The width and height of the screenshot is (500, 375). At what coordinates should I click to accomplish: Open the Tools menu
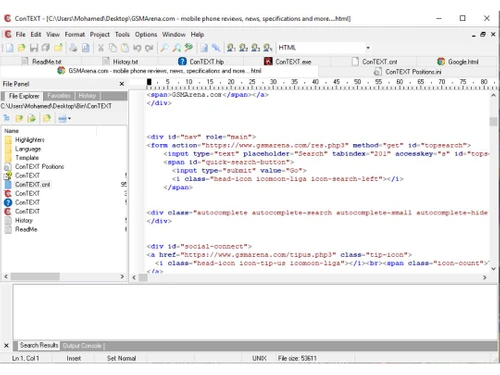[x=122, y=34]
